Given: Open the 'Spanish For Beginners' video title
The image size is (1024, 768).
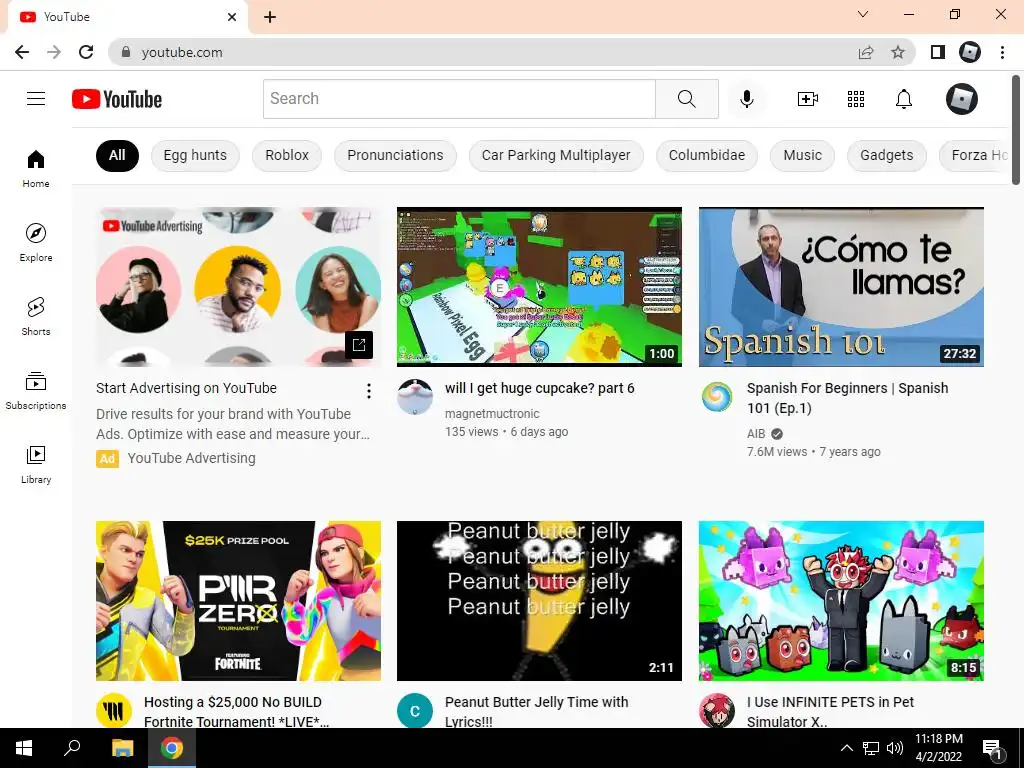Looking at the screenshot, I should pyautogui.click(x=847, y=398).
